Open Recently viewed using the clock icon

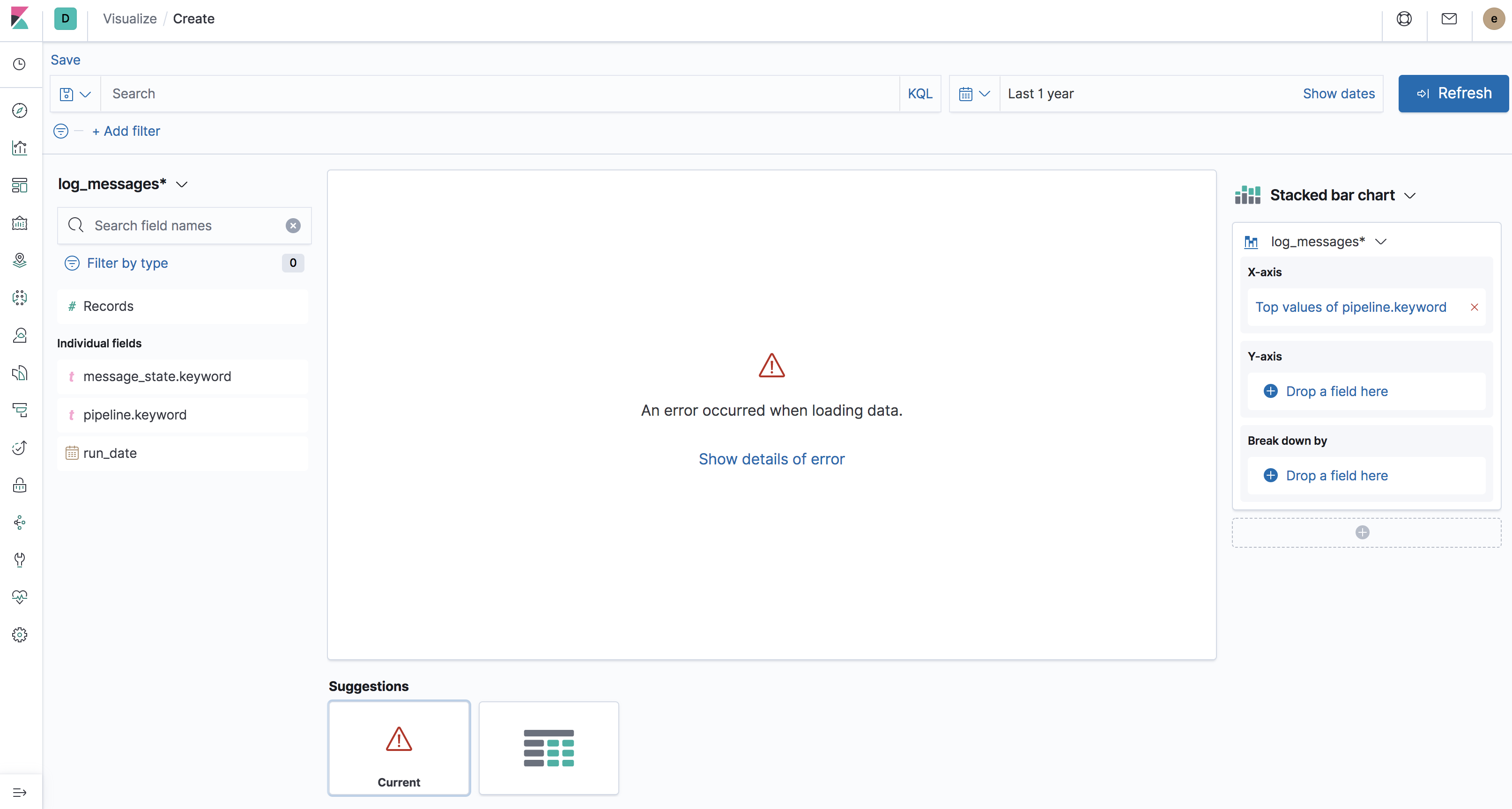coord(19,64)
